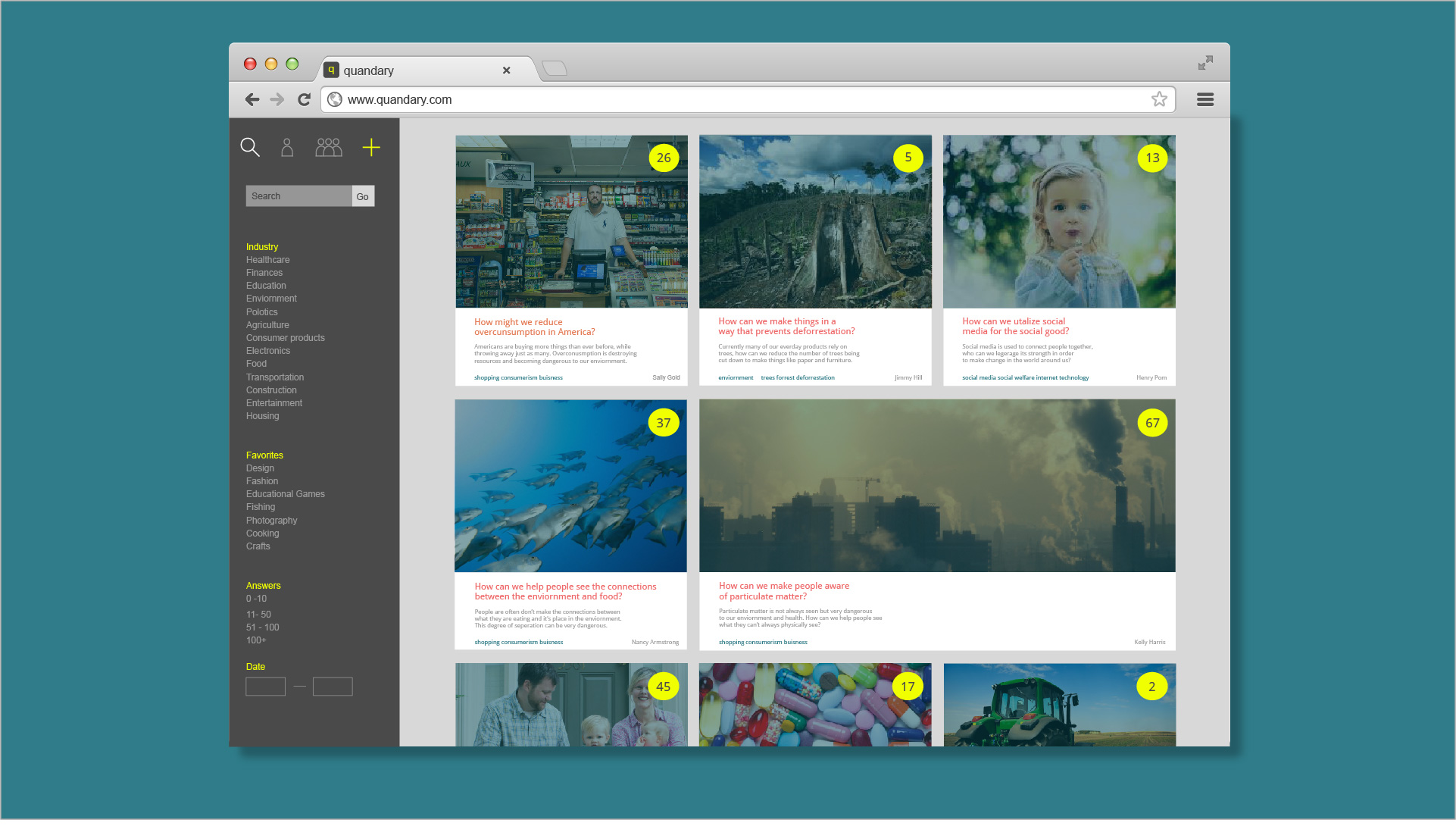Select Food industry filter
The width and height of the screenshot is (1456, 826).
click(x=256, y=364)
